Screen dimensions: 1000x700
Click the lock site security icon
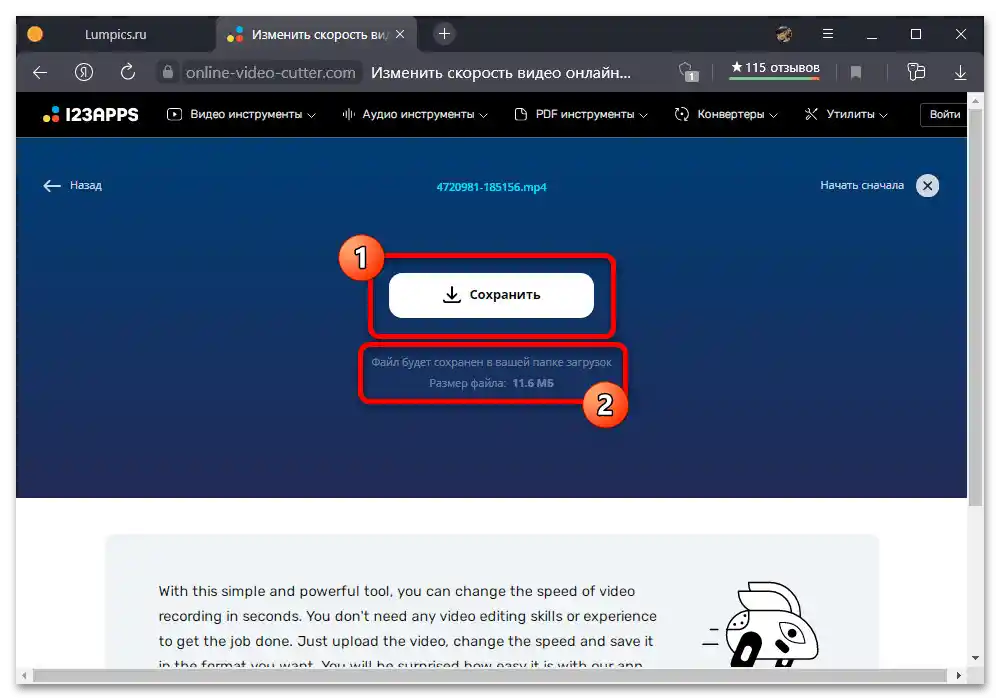(x=168, y=72)
